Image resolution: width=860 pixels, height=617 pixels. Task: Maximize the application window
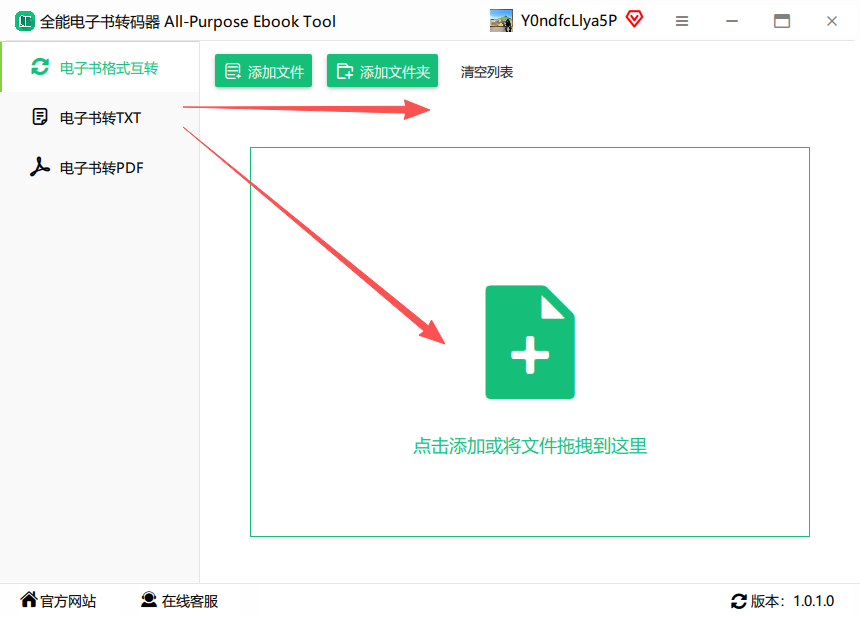(782, 21)
